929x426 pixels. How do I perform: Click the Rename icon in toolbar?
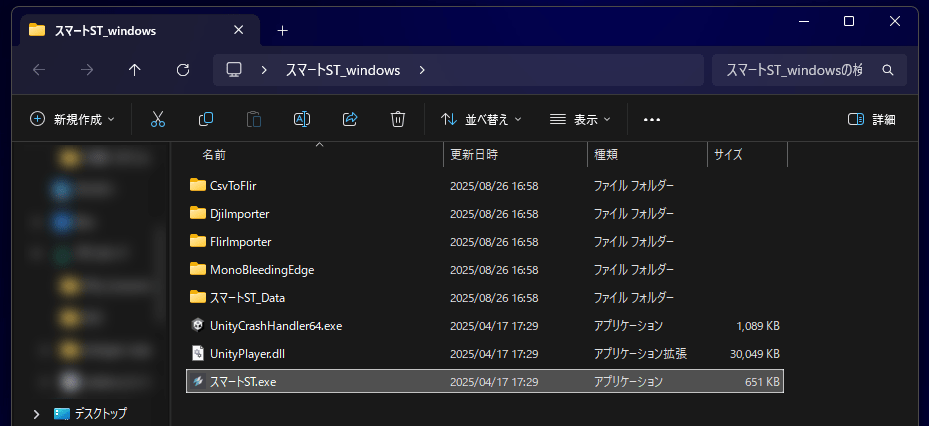click(301, 119)
